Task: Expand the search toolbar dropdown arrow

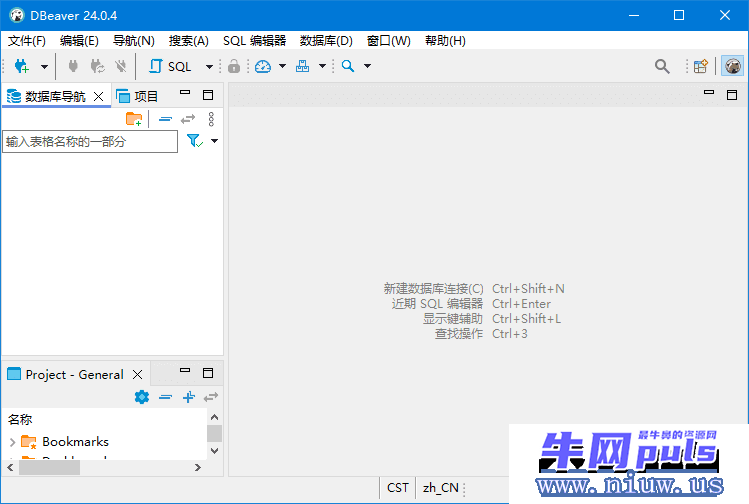Action: 367,66
